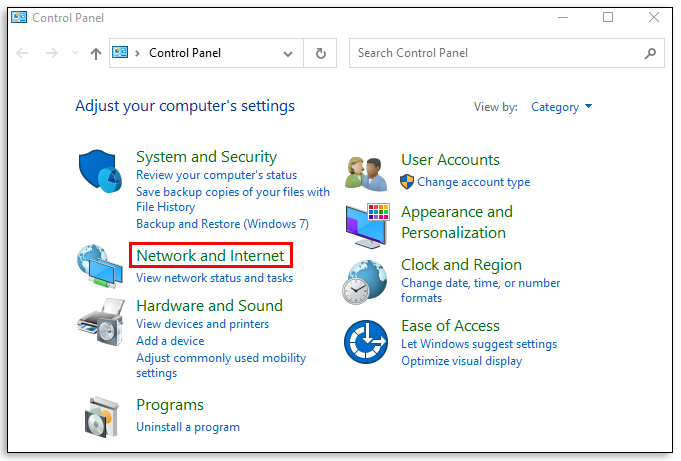This screenshot has width=681, height=461.
Task: Open the View by Category dropdown
Action: coord(561,107)
